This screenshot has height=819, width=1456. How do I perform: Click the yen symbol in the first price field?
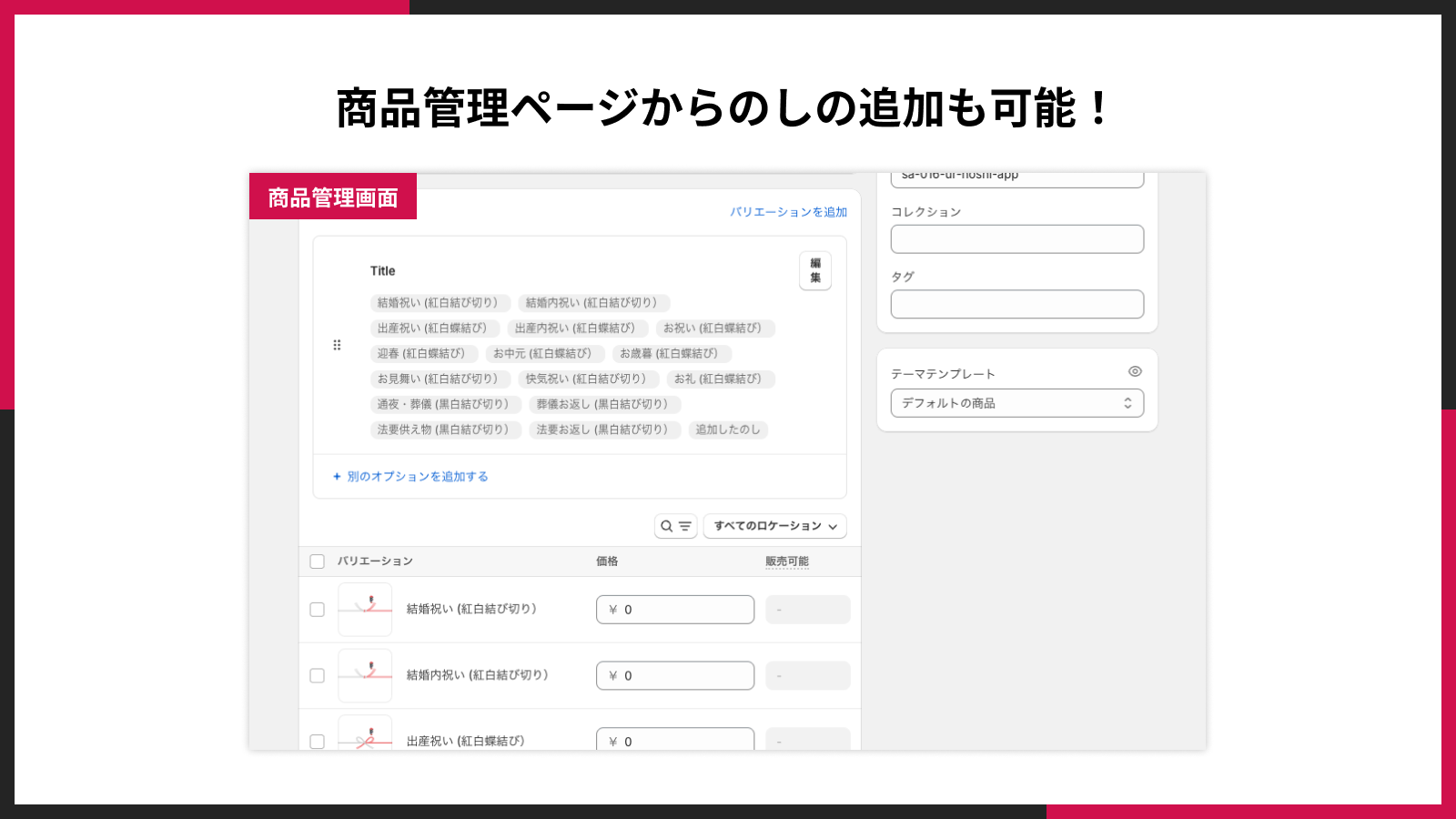pyautogui.click(x=612, y=610)
